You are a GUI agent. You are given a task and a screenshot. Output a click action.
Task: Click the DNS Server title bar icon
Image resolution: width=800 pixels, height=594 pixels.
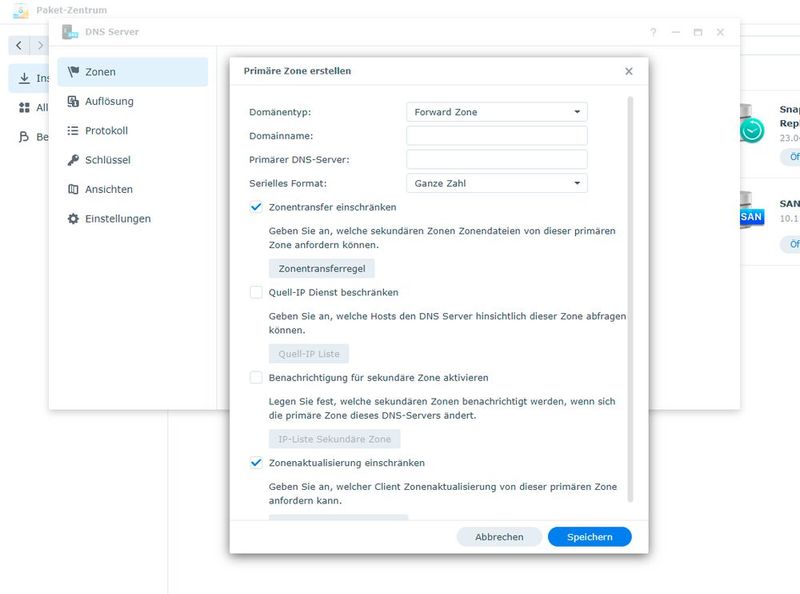click(68, 32)
